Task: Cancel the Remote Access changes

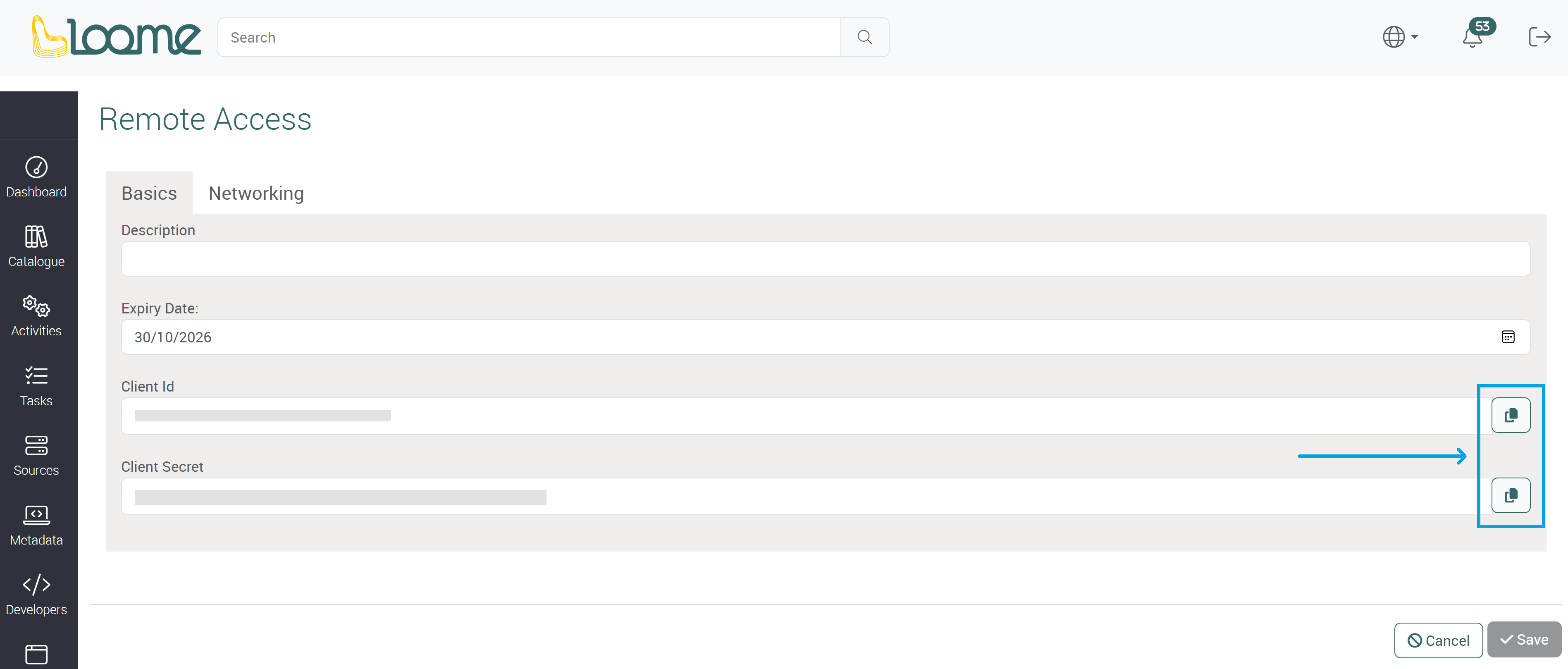Action: 1438,640
